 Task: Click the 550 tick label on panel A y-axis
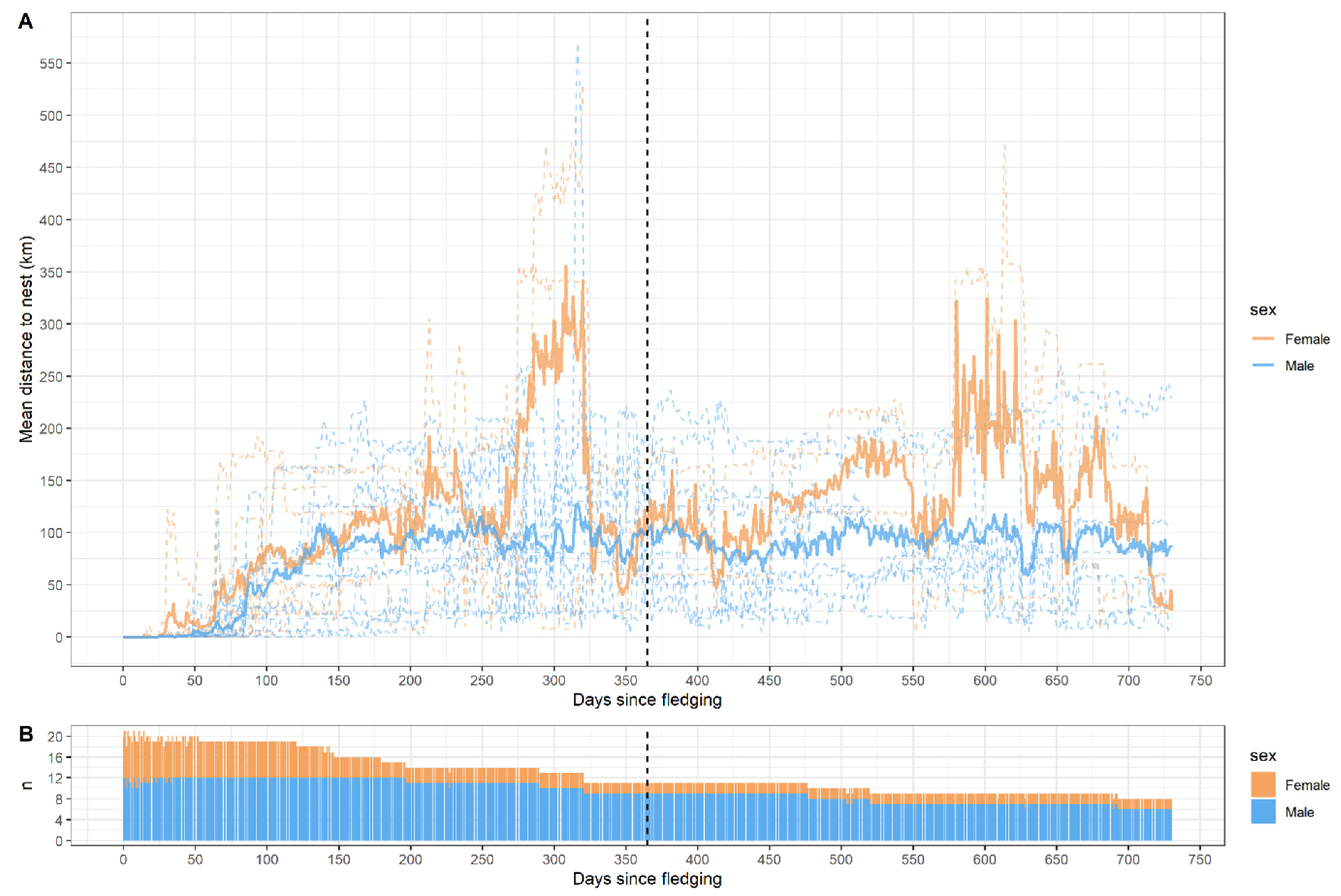point(51,63)
